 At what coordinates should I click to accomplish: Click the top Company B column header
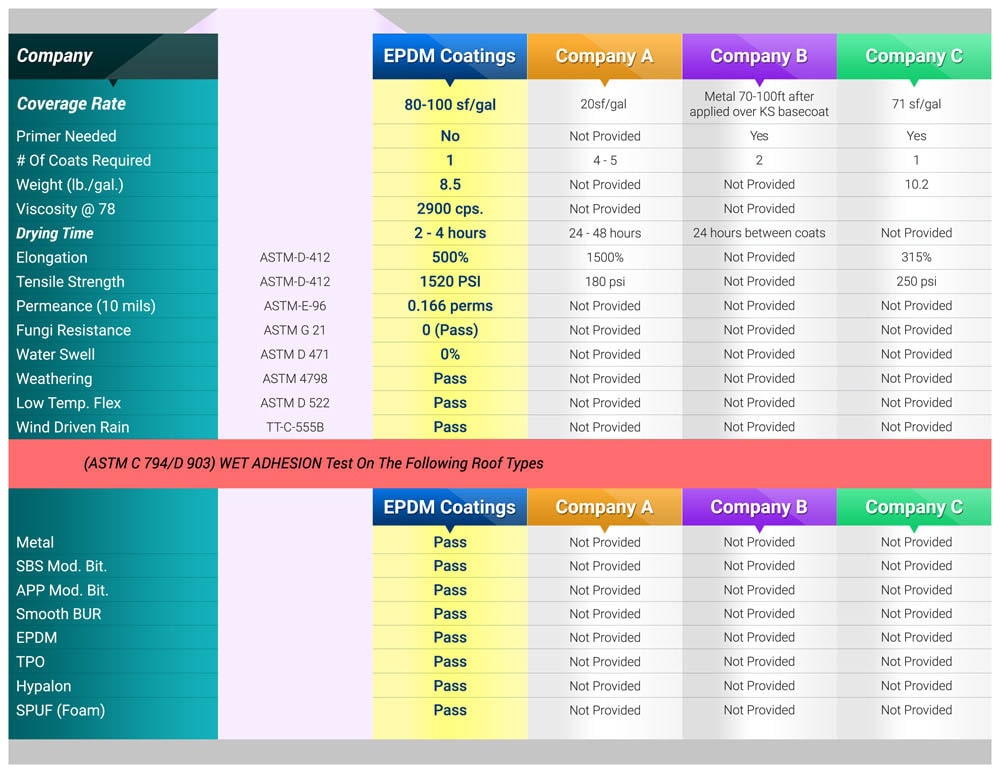(x=759, y=56)
